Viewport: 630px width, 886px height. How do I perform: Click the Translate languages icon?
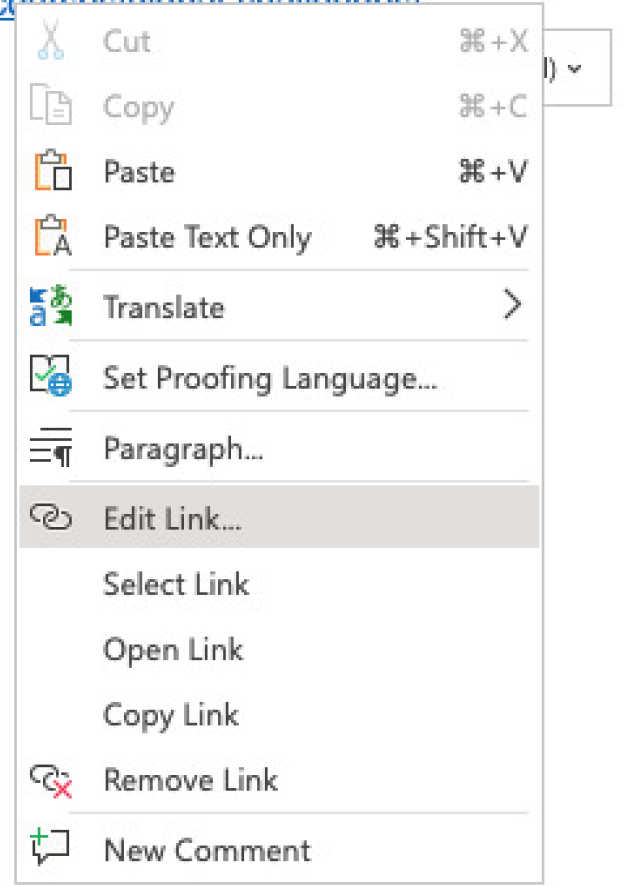tap(49, 307)
